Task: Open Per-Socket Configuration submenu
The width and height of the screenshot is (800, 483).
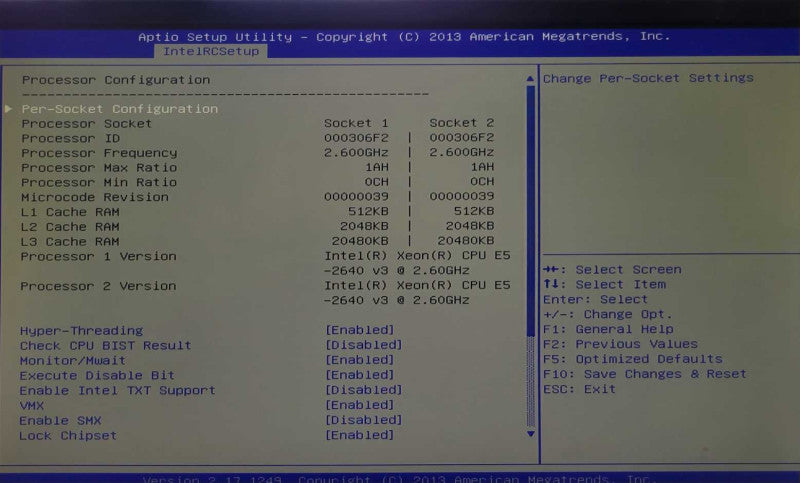Action: click(119, 109)
